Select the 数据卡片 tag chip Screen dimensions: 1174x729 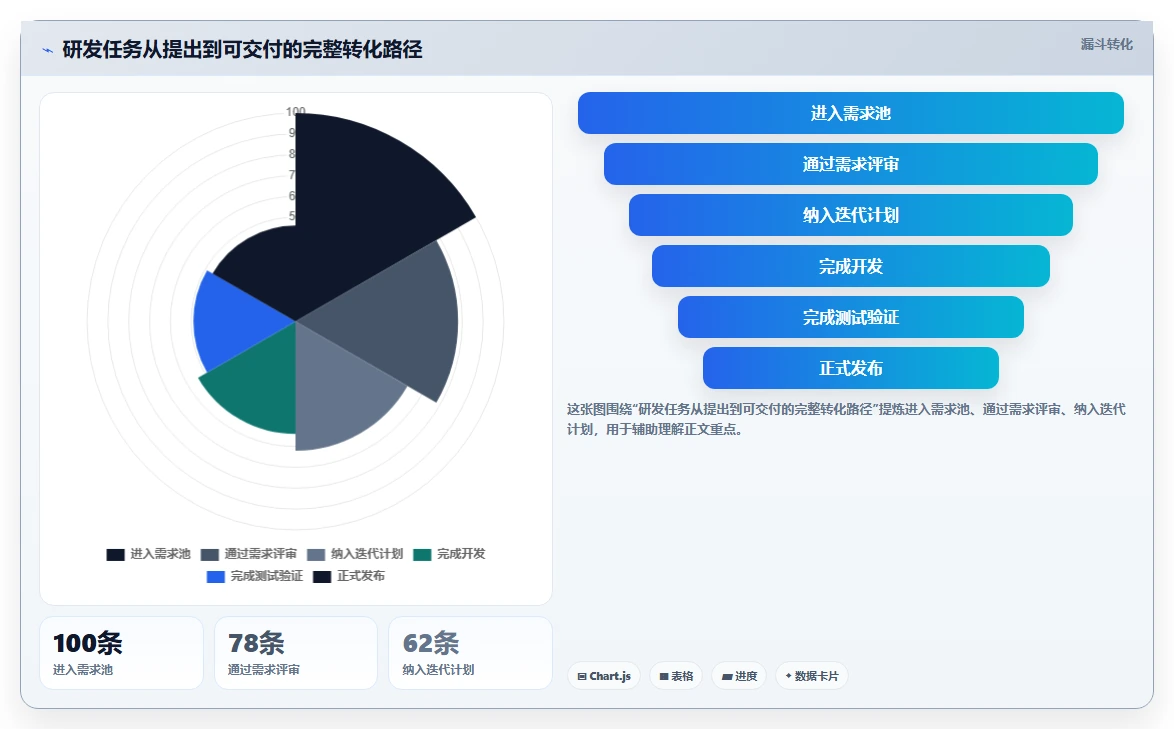click(812, 676)
